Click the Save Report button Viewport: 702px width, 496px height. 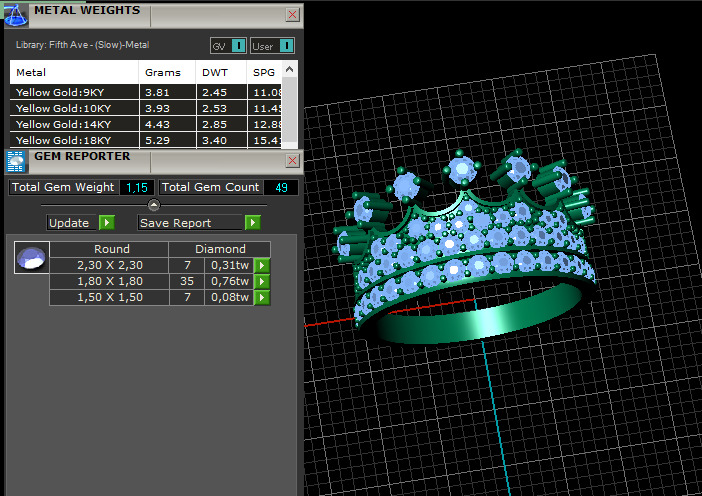tap(190, 222)
